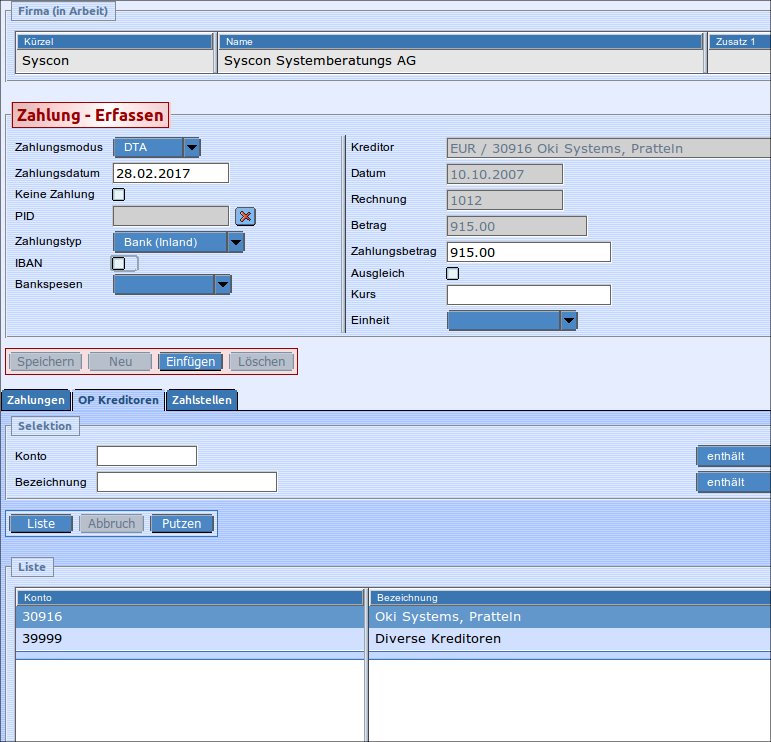Image resolution: width=771 pixels, height=742 pixels.
Task: Click the red X icon beside PID
Action: coord(246,216)
